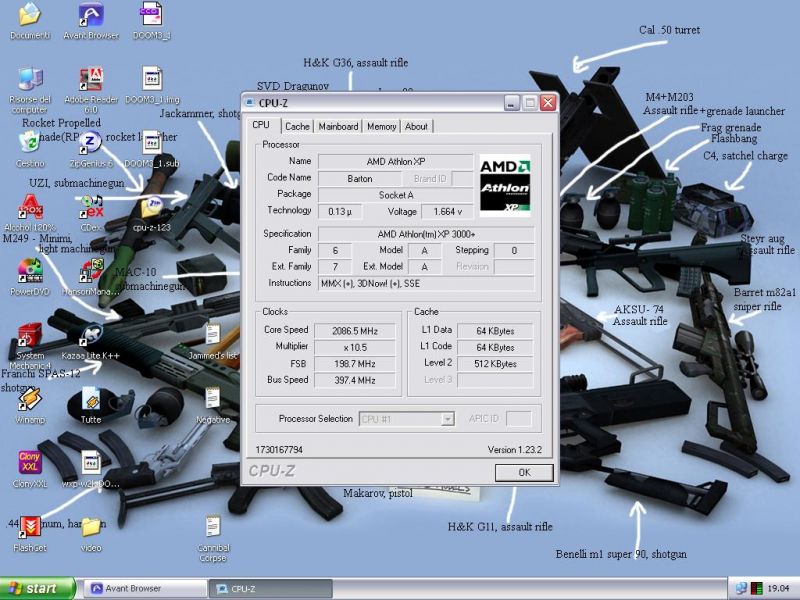This screenshot has height=600, width=800.
Task: Click the CPU-Z title bar icon
Action: (249, 103)
